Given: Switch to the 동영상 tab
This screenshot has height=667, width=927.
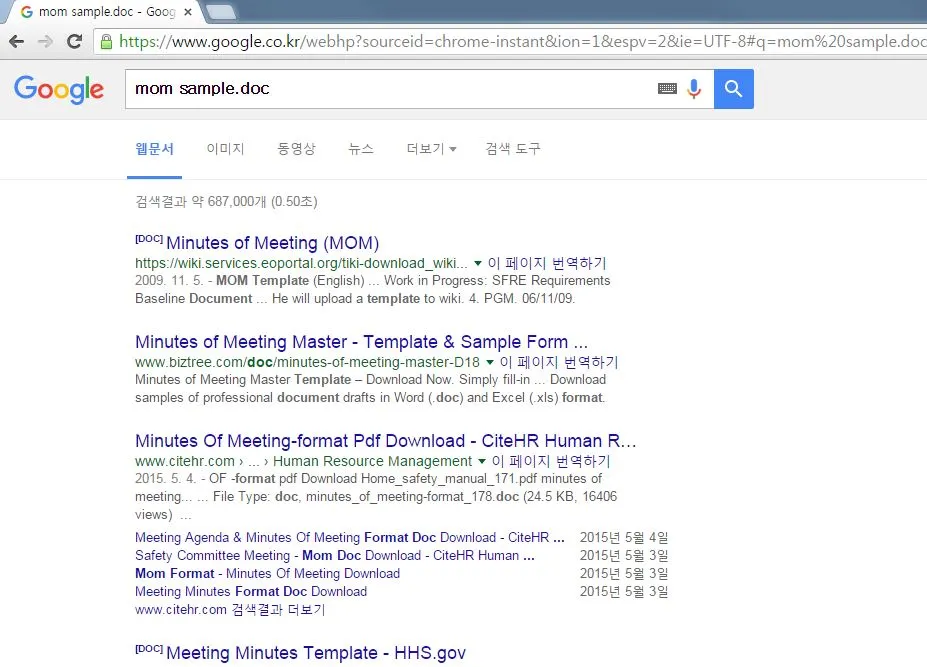Looking at the screenshot, I should (296, 149).
